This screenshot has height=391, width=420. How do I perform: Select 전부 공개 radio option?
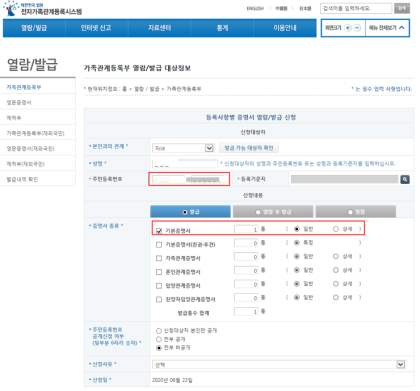159,339
